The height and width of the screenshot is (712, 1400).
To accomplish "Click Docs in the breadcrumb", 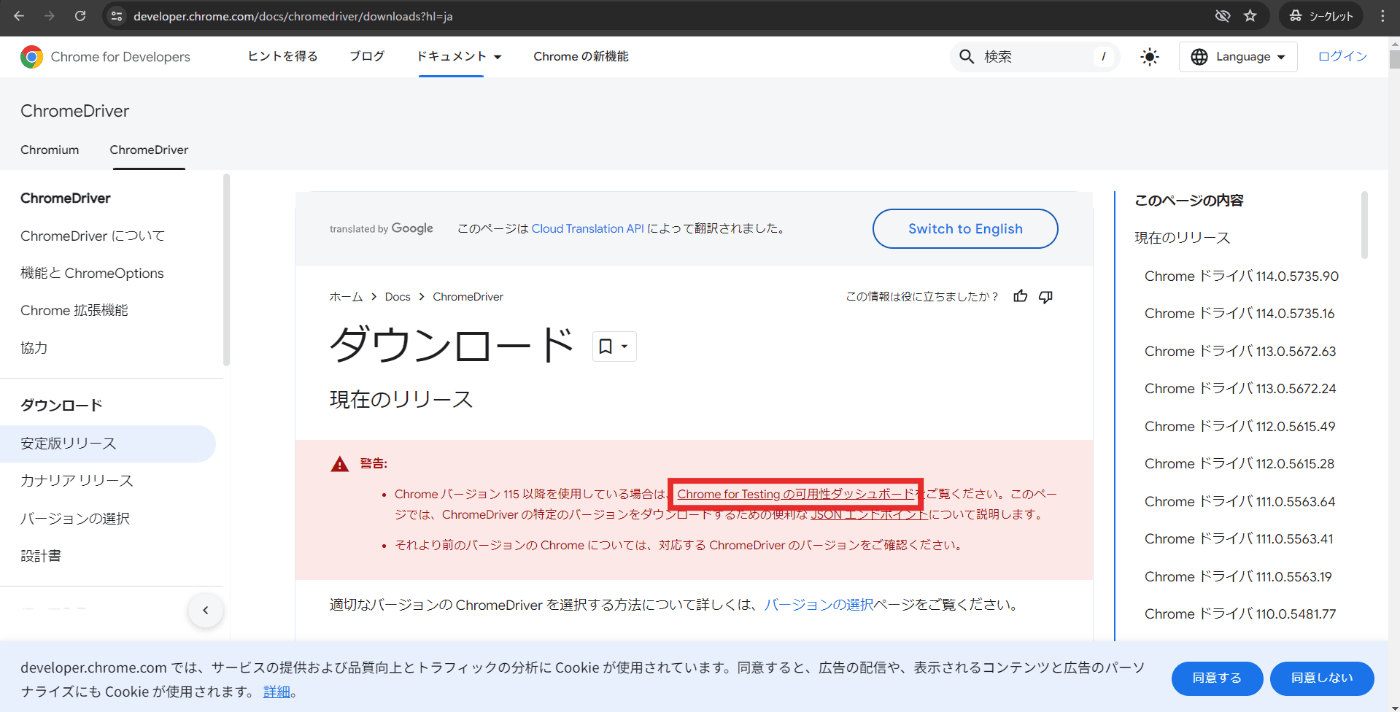I will click(x=398, y=297).
